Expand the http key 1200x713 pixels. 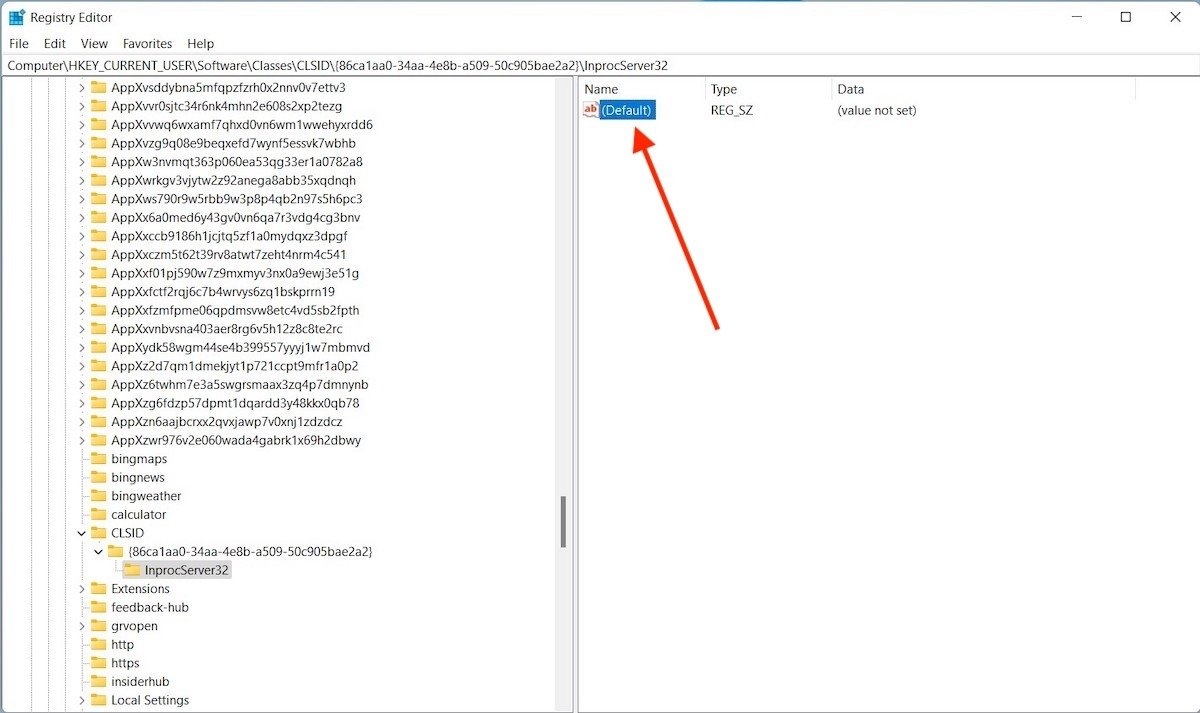(82, 644)
